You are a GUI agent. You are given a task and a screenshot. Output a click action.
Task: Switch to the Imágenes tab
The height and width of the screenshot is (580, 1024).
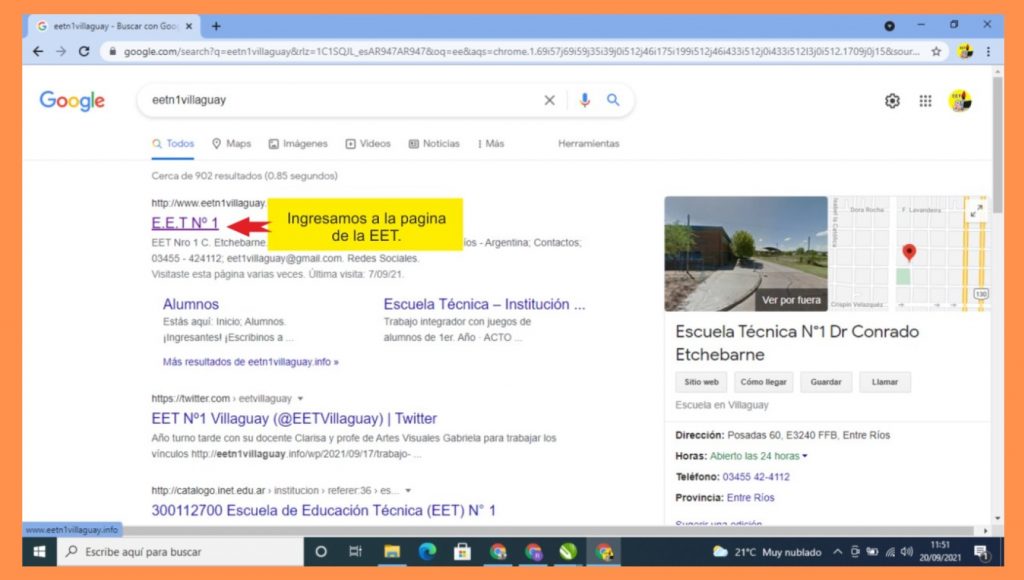coord(298,144)
